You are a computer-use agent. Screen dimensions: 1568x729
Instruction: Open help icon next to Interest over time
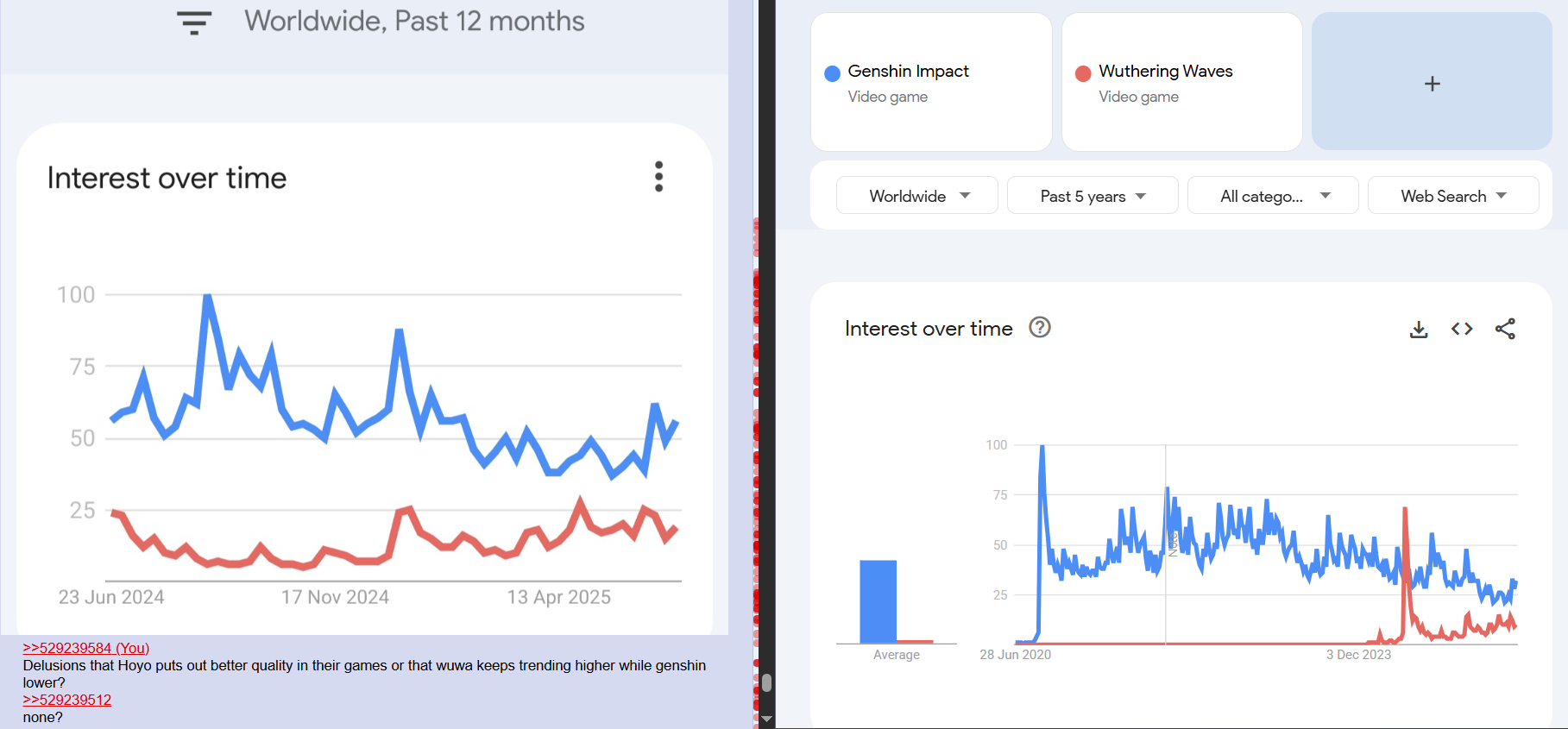(x=1040, y=327)
